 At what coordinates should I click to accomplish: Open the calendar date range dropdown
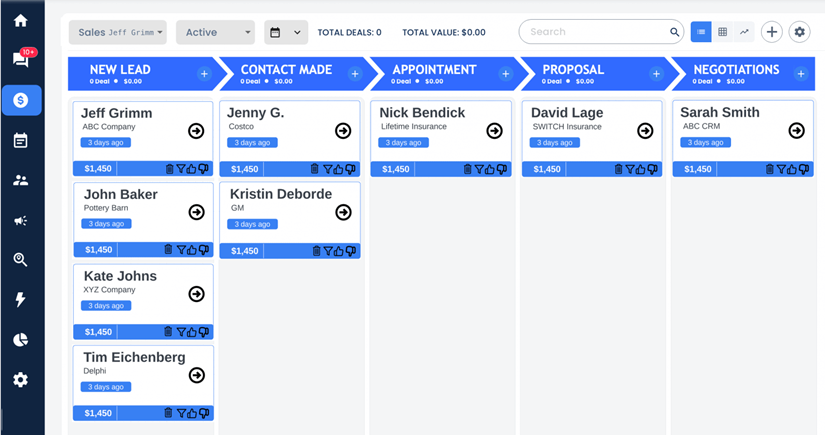pyautogui.click(x=285, y=32)
